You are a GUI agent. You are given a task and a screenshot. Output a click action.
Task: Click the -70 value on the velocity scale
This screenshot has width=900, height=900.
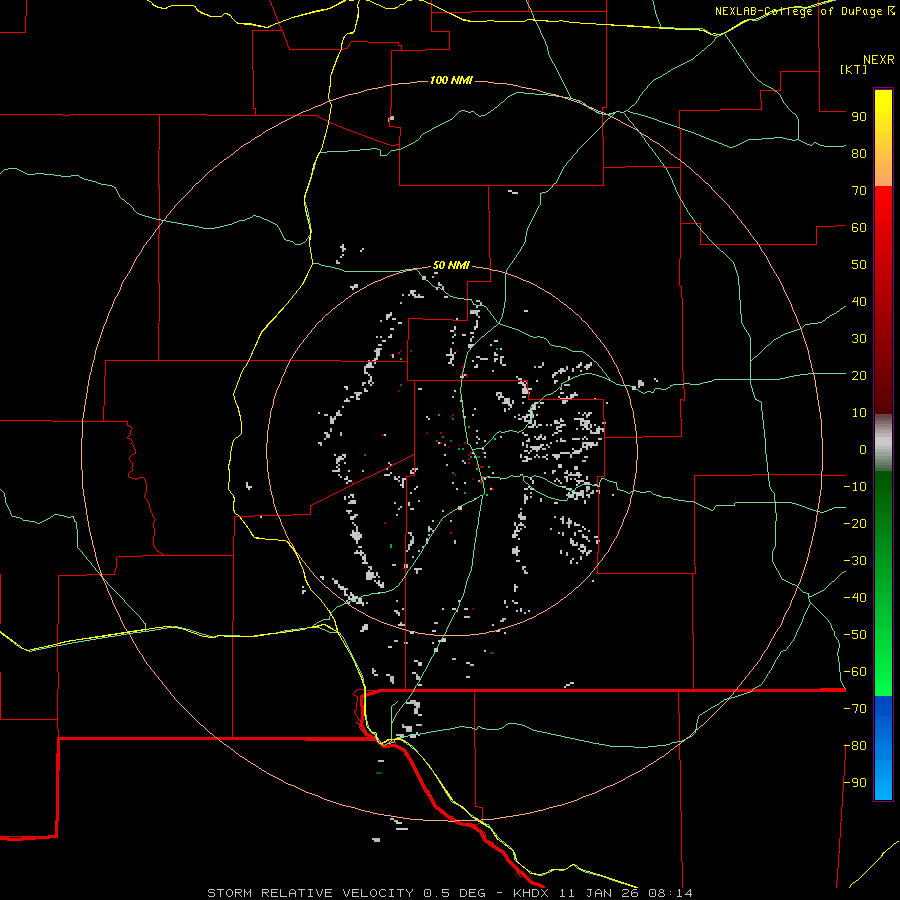coord(855,709)
